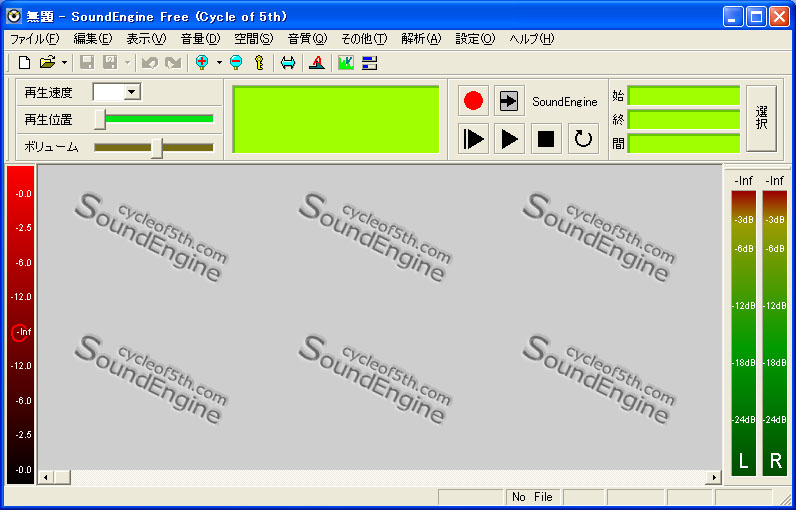
Task: Click the No File status bar text
Action: click(532, 497)
